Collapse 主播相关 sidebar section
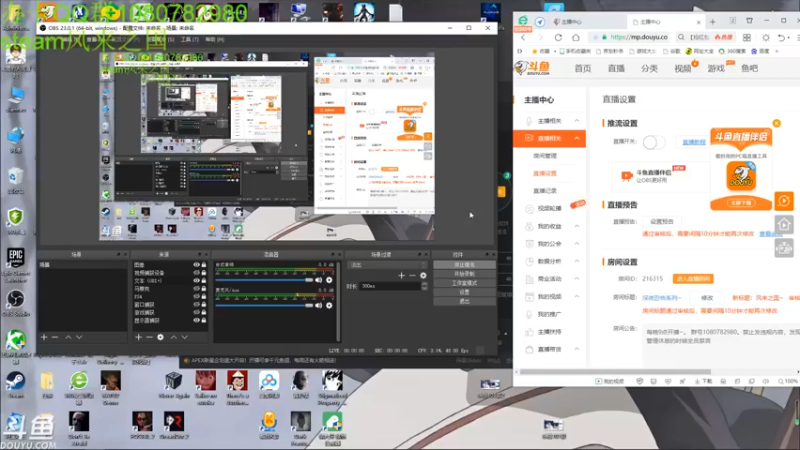 click(x=577, y=121)
